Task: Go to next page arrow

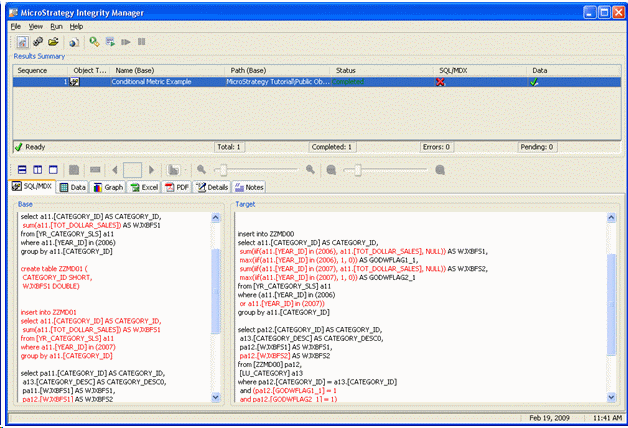Action: point(151,170)
